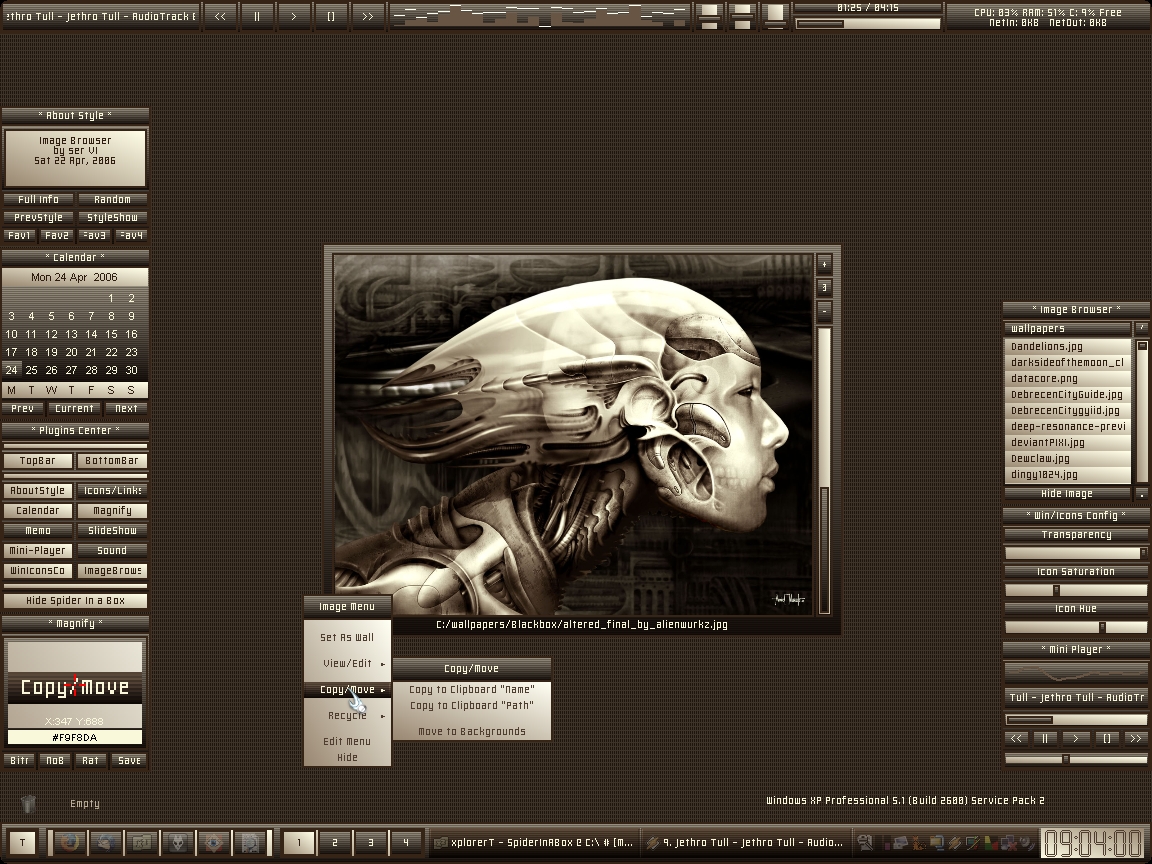Viewport: 1152px width, 864px height.
Task: Open the Recycle Bin icon labeled Empty
Action: coord(29,804)
